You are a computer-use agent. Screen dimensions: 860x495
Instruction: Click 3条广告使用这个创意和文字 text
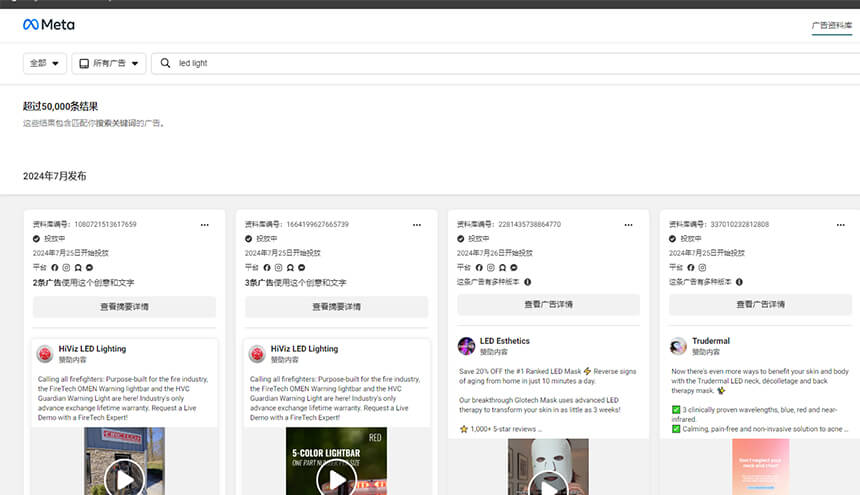[x=296, y=283]
